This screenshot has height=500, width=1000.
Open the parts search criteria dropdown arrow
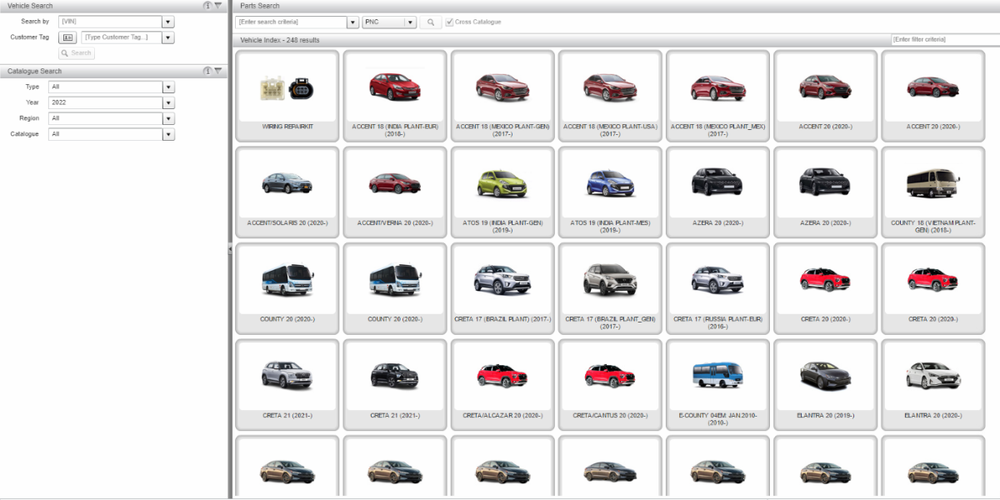(353, 22)
